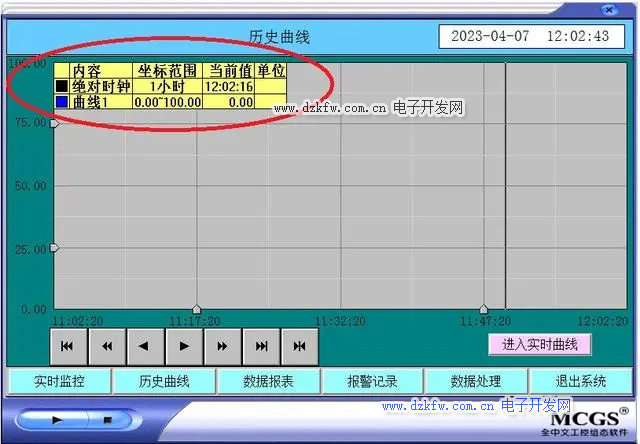Click the 退出系统 button
640x444 pixels.
[x=580, y=381]
